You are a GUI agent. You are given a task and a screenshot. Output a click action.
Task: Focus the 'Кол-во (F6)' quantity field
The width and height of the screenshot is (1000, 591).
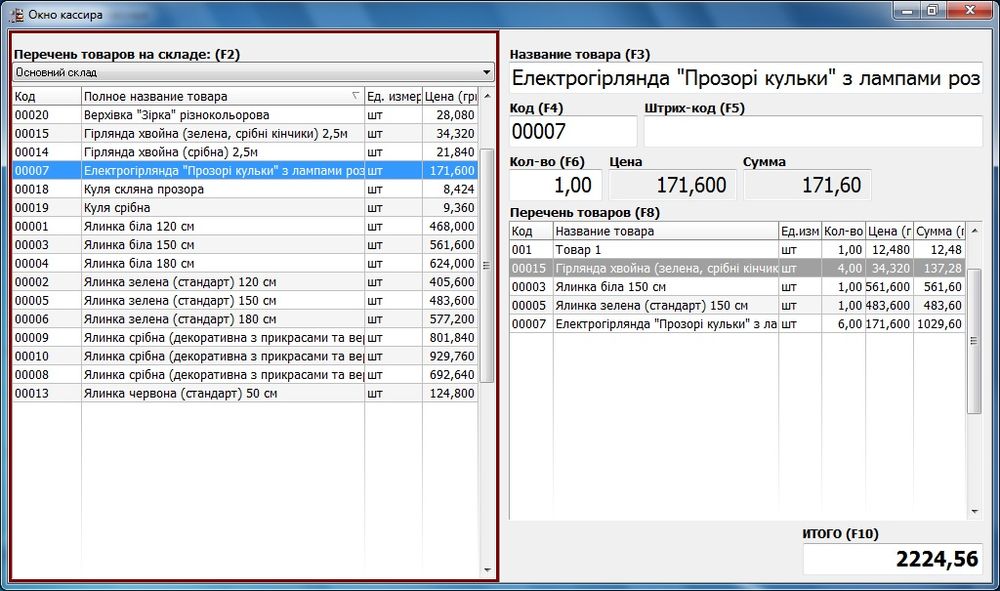tap(555, 185)
